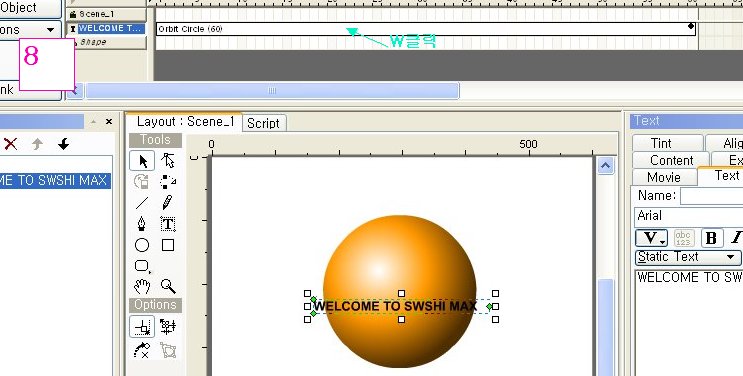
Task: Open the dropdown arrow beside 'ons'
Action: pos(50,30)
